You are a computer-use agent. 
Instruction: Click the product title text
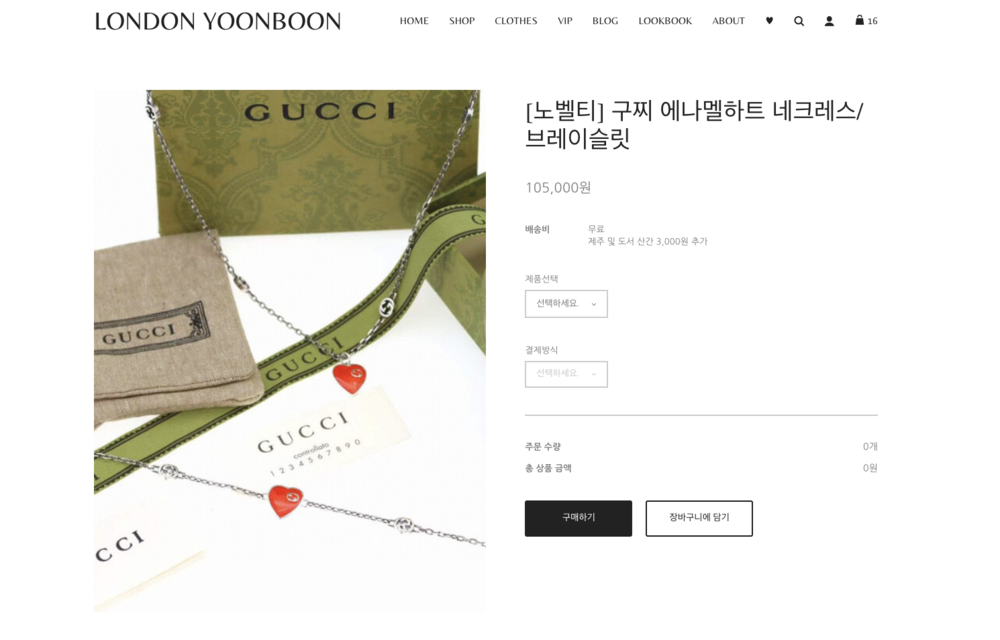[694, 124]
